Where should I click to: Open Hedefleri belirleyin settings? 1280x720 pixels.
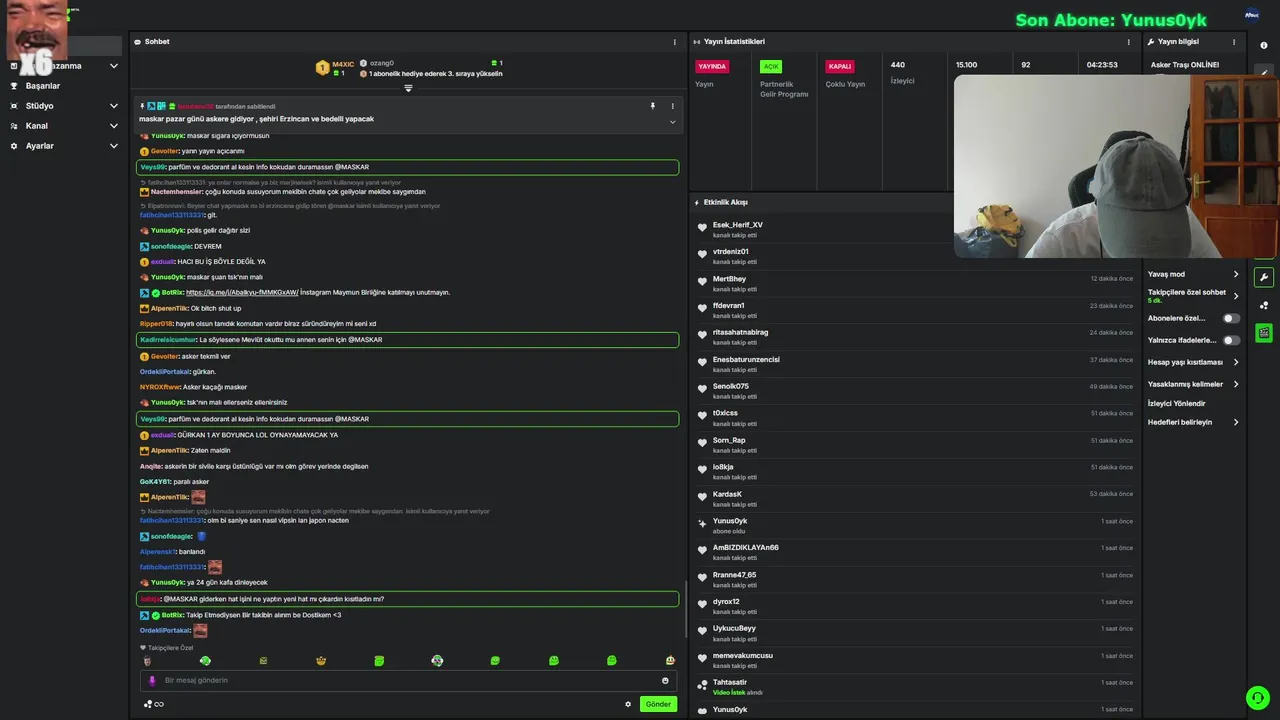pos(1193,422)
